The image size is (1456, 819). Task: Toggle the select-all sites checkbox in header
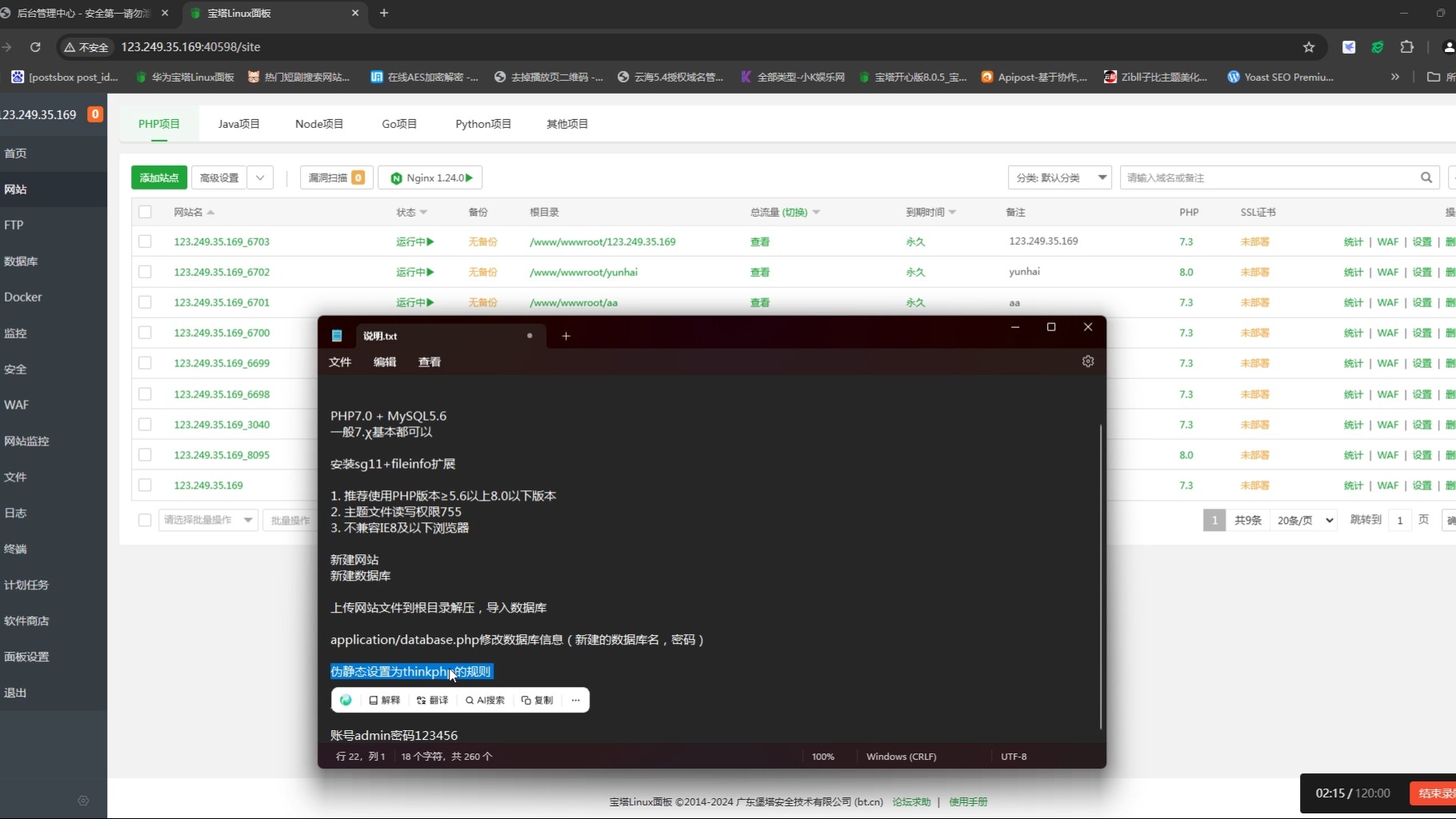tap(145, 212)
